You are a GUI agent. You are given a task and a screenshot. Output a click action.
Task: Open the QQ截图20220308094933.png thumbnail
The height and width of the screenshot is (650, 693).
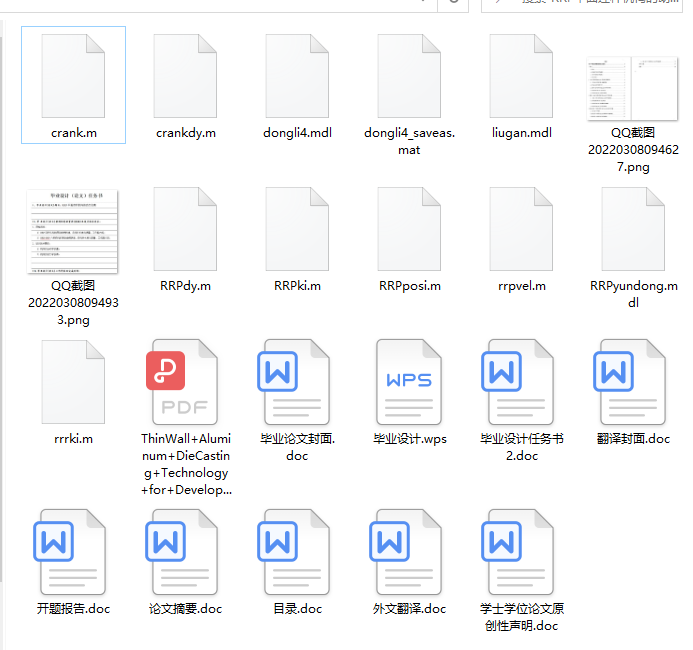73,232
